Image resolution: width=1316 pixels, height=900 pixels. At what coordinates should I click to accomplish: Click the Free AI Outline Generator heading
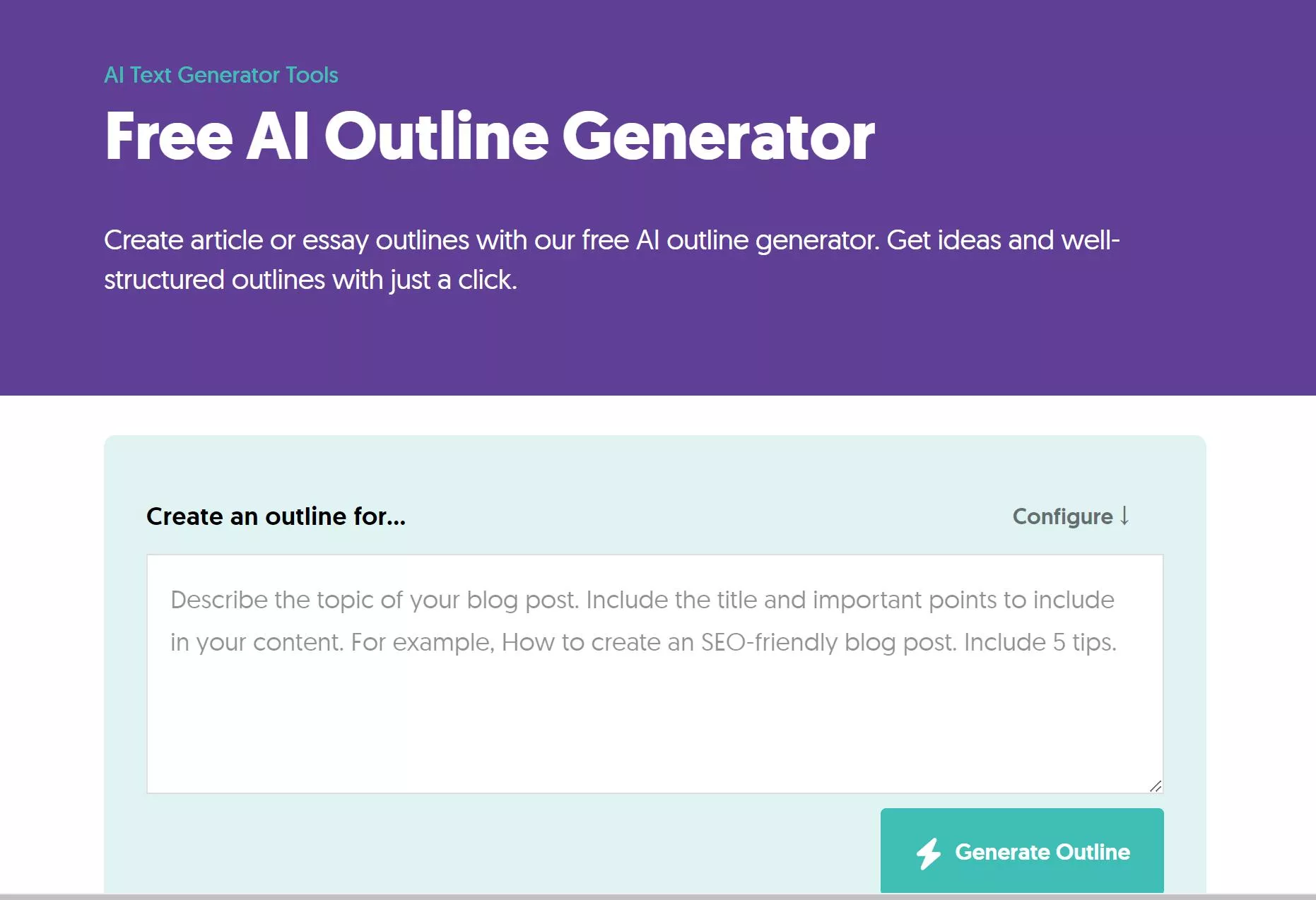click(x=490, y=138)
